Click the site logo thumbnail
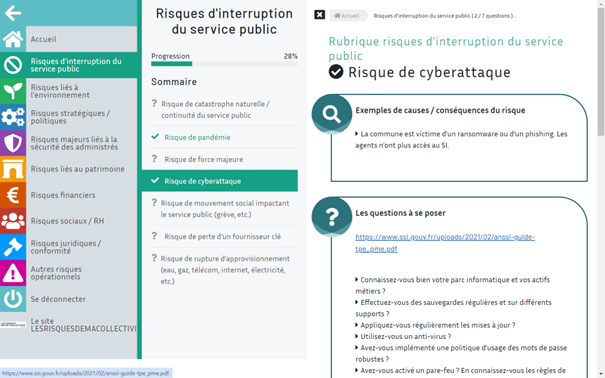 click(x=13, y=325)
